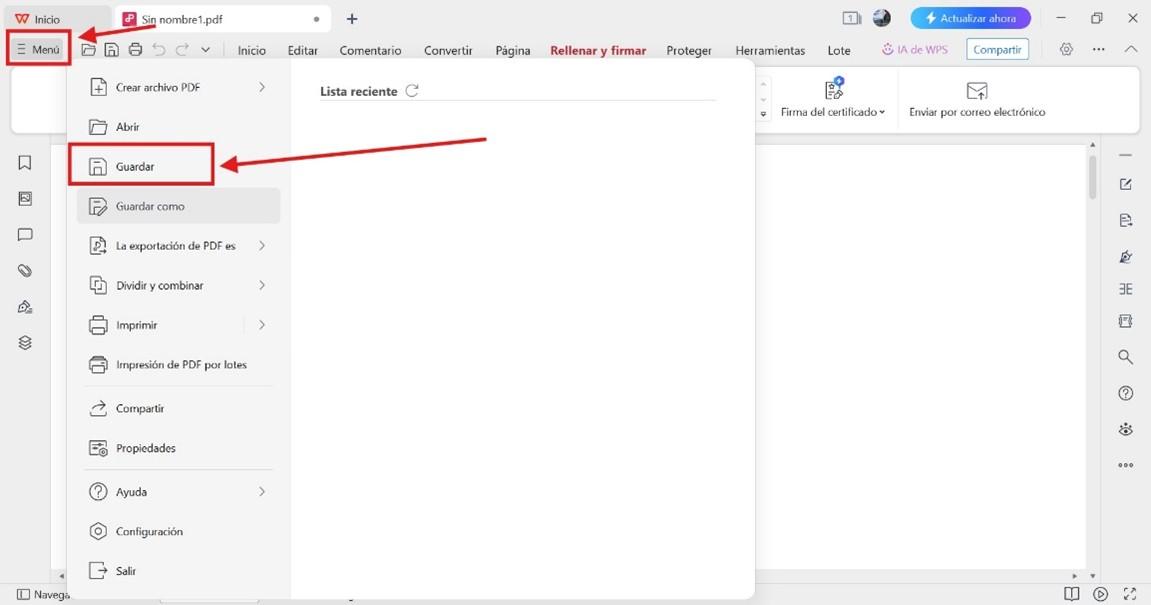Select Guardar como in the menu
The width and height of the screenshot is (1151, 605).
click(151, 205)
